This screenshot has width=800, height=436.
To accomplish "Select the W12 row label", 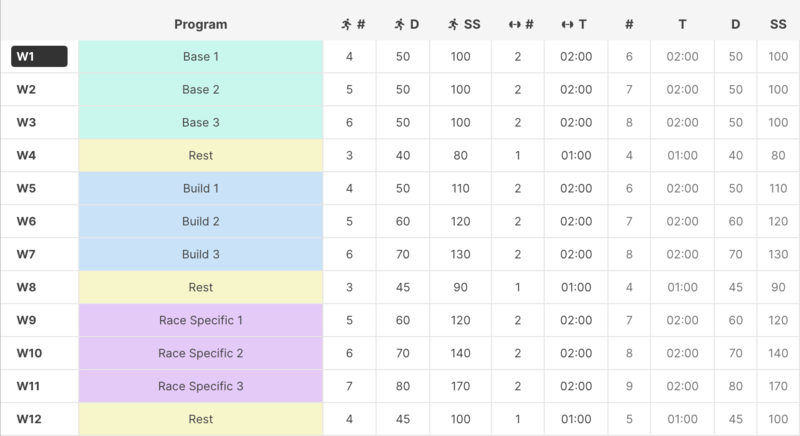I will click(27, 419).
